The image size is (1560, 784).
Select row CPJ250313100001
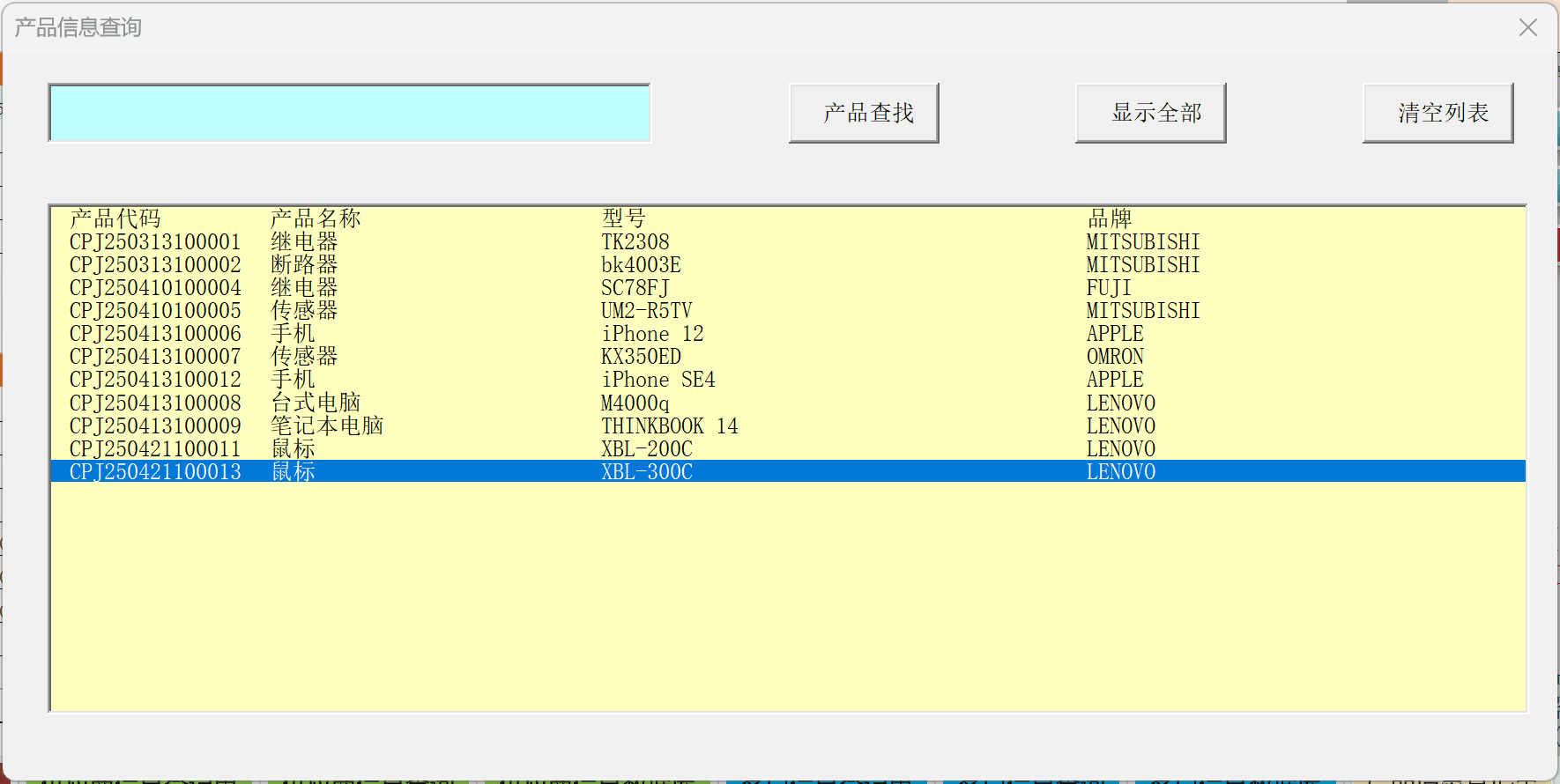[788, 242]
